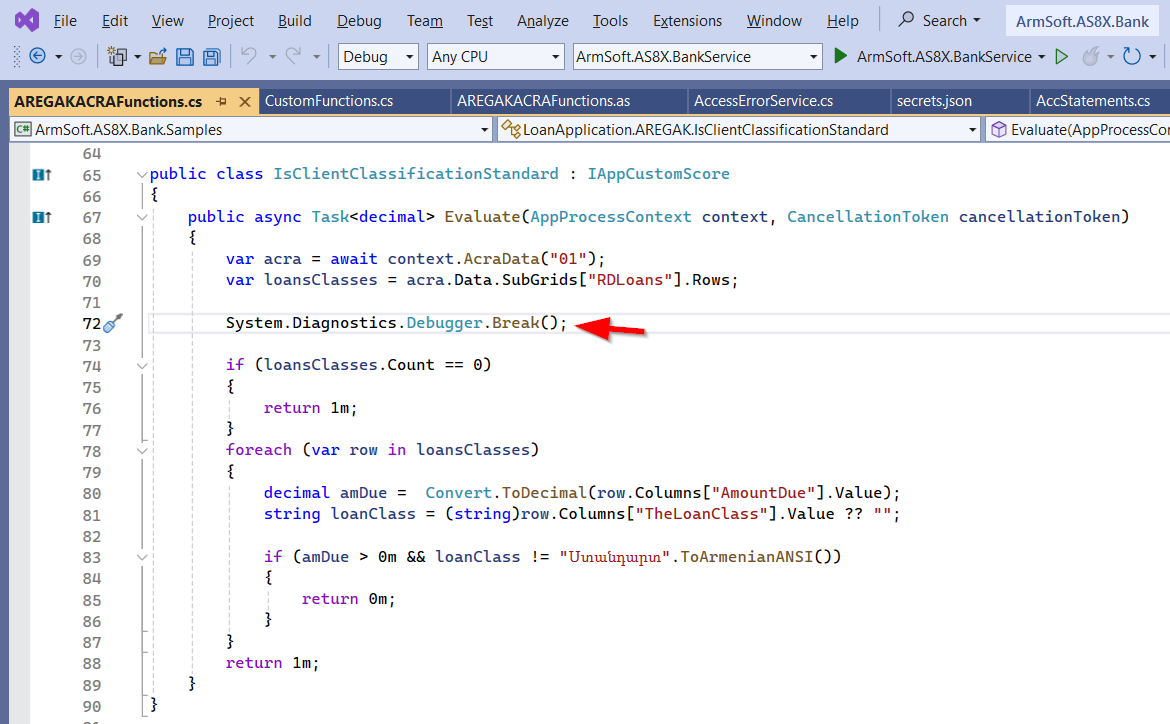This screenshot has height=724, width=1170.
Task: Toggle the pin on AREGAKACRAFunctions.cs tab
Action: pos(221,101)
